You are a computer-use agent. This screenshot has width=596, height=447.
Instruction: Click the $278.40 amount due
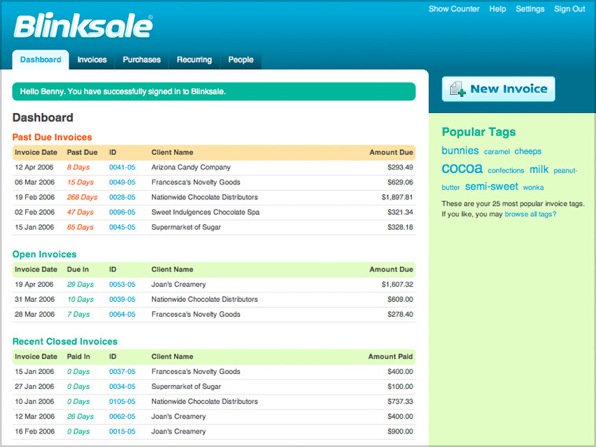tap(400, 314)
